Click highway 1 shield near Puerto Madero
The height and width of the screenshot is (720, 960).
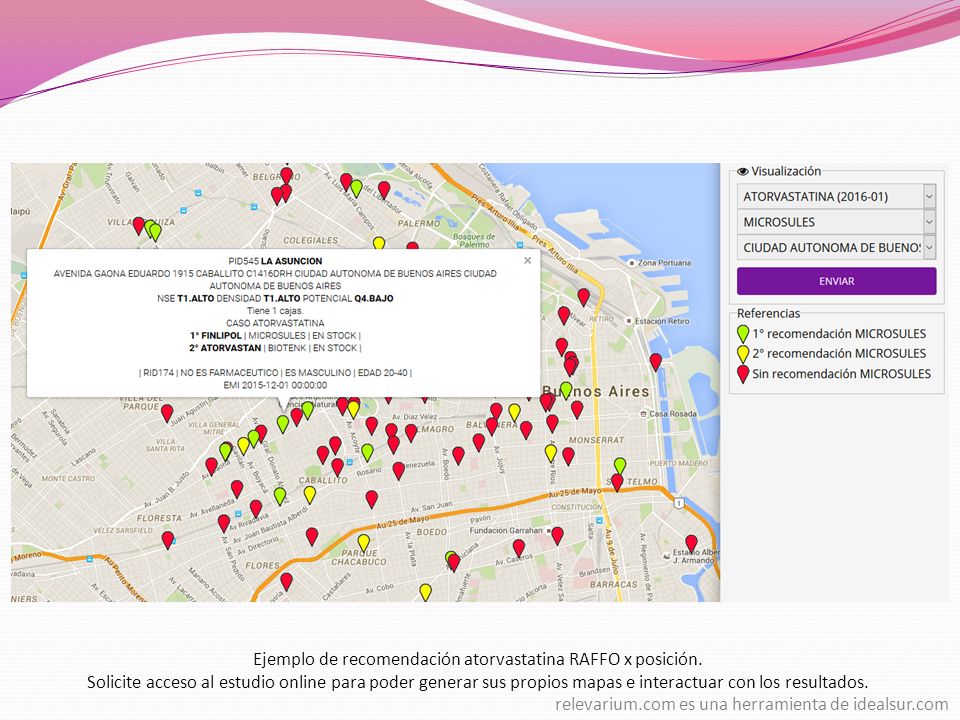pyautogui.click(x=678, y=503)
